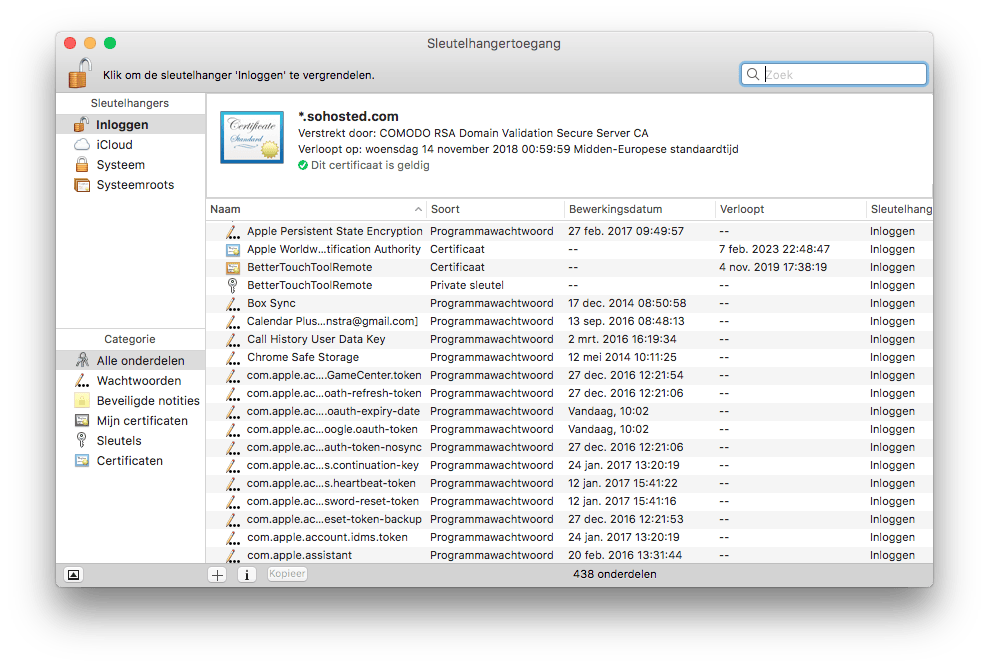Image resolution: width=989 pixels, height=667 pixels.
Task: Focus the Zoek search field
Action: [833, 74]
